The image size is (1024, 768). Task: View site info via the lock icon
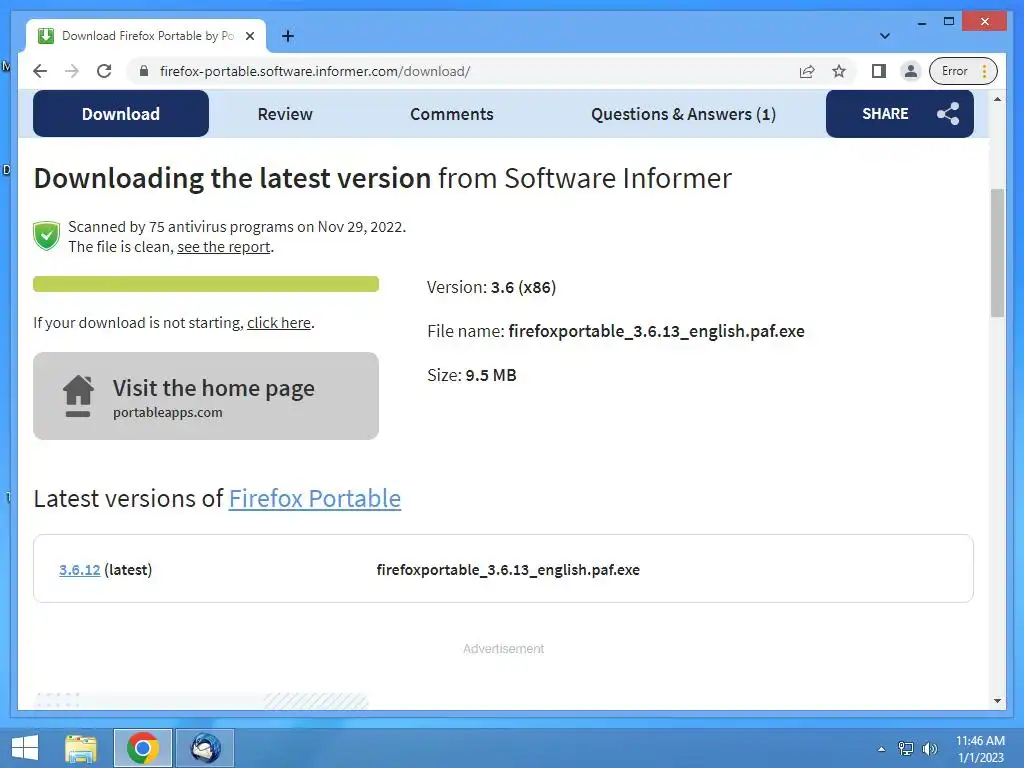(x=144, y=71)
